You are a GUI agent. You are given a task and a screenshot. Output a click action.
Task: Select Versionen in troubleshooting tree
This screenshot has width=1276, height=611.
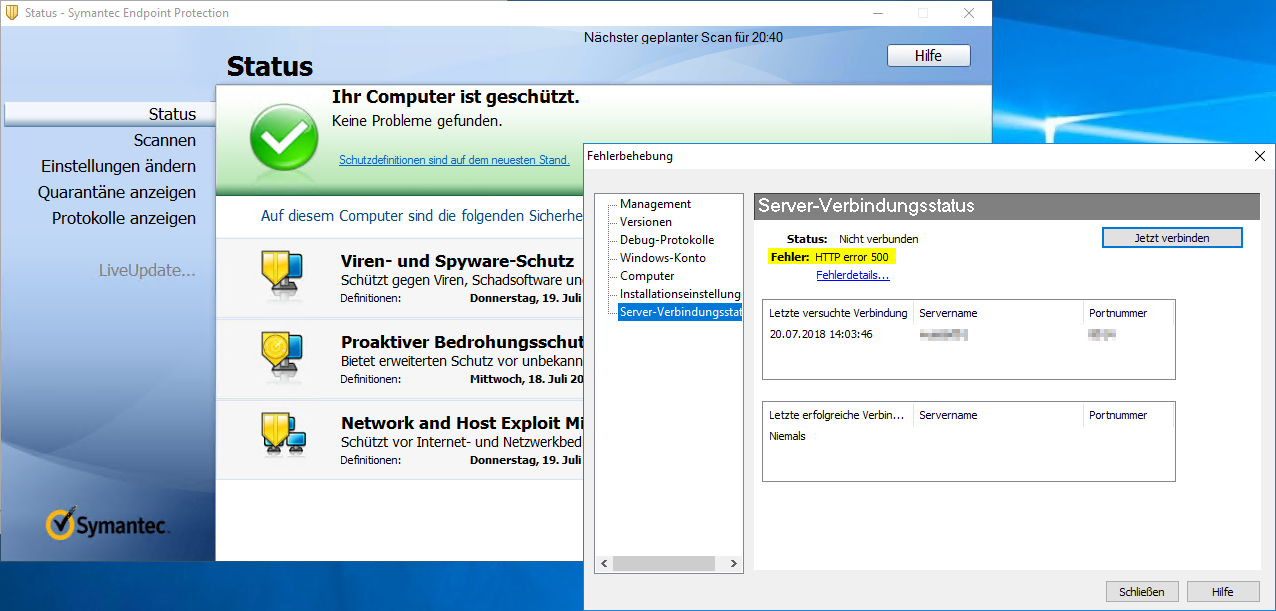tap(646, 222)
